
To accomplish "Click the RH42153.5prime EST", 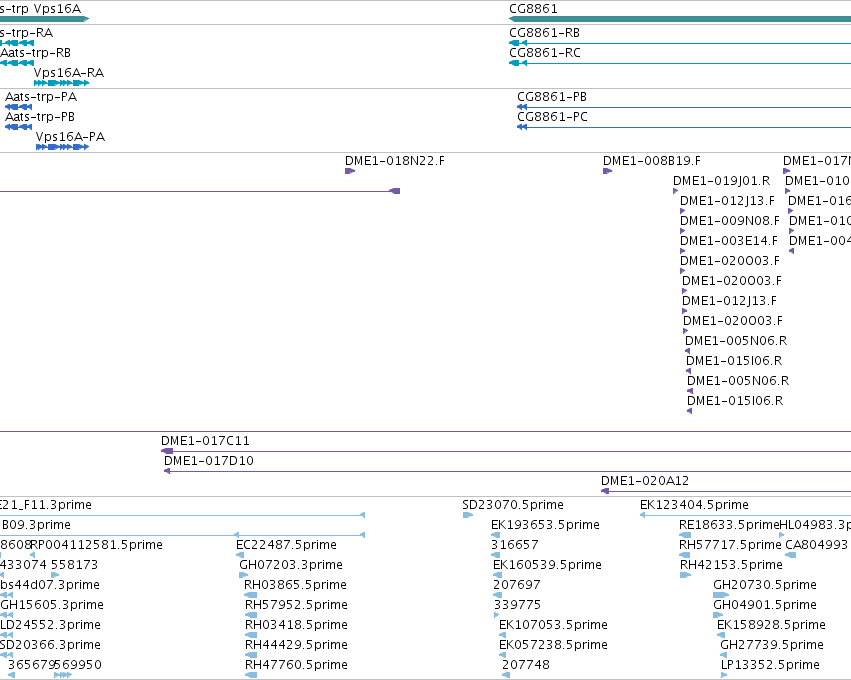I will [x=685, y=575].
